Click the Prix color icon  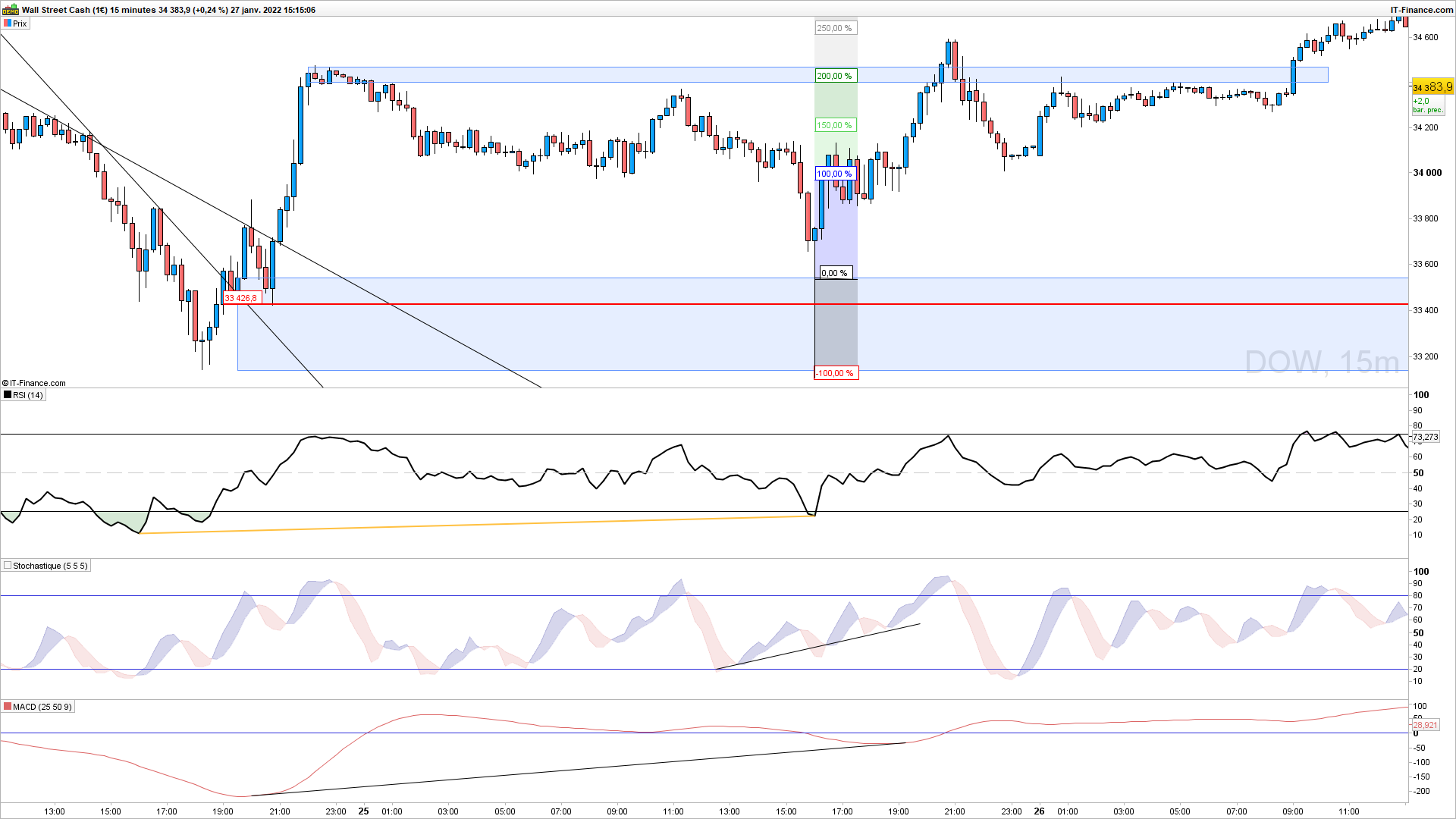tap(8, 24)
